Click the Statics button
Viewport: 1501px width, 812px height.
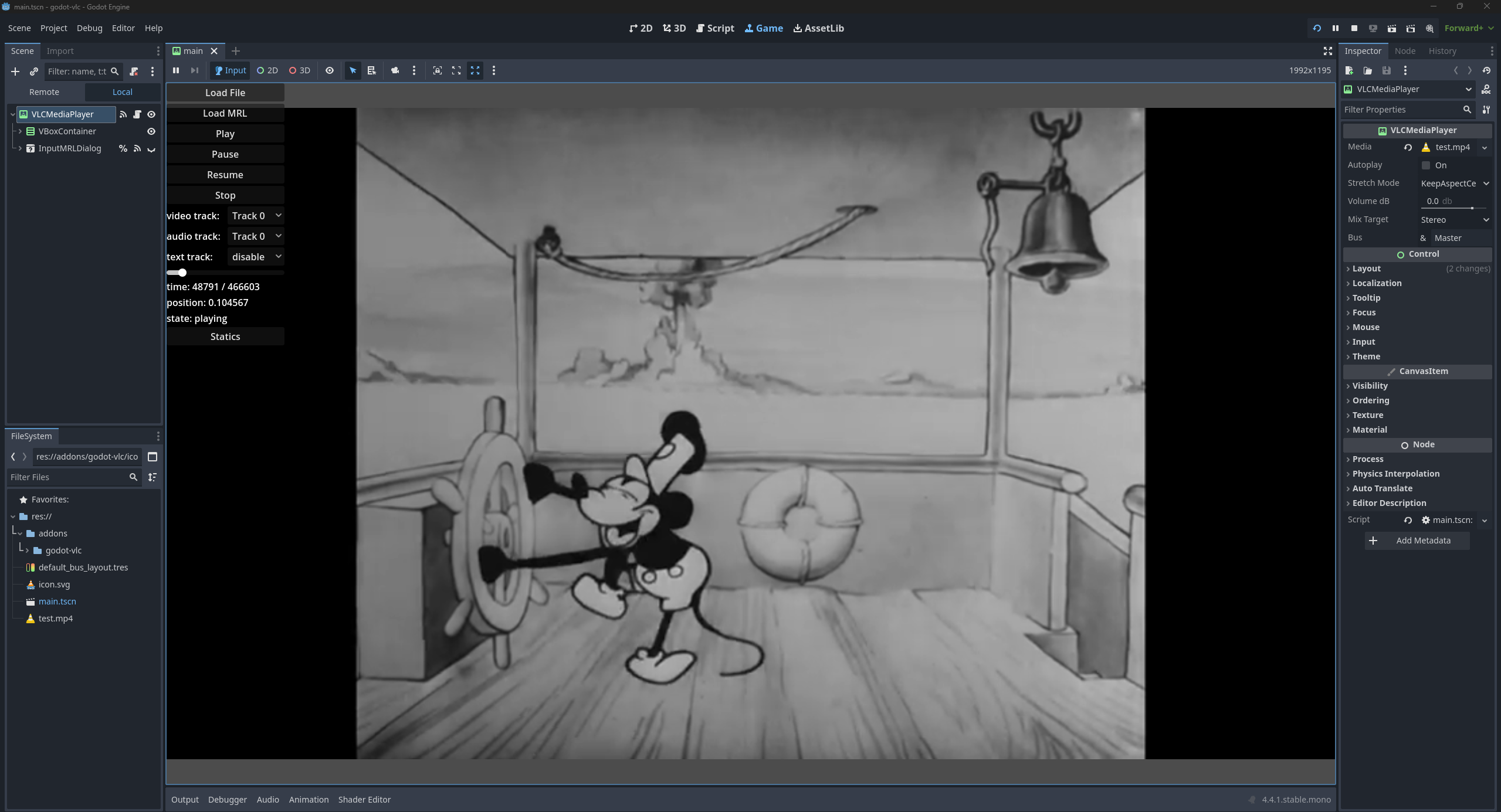click(225, 337)
